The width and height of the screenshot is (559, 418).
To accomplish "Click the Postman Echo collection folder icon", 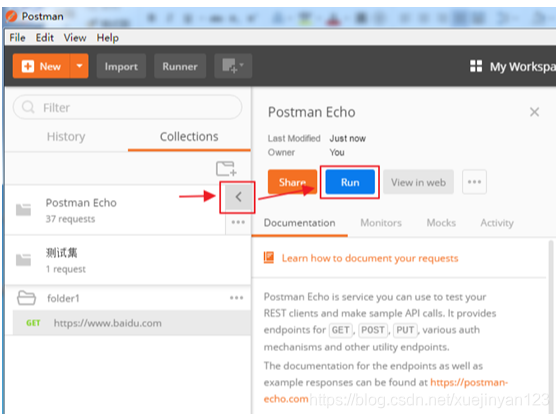I will pyautogui.click(x=24, y=209).
